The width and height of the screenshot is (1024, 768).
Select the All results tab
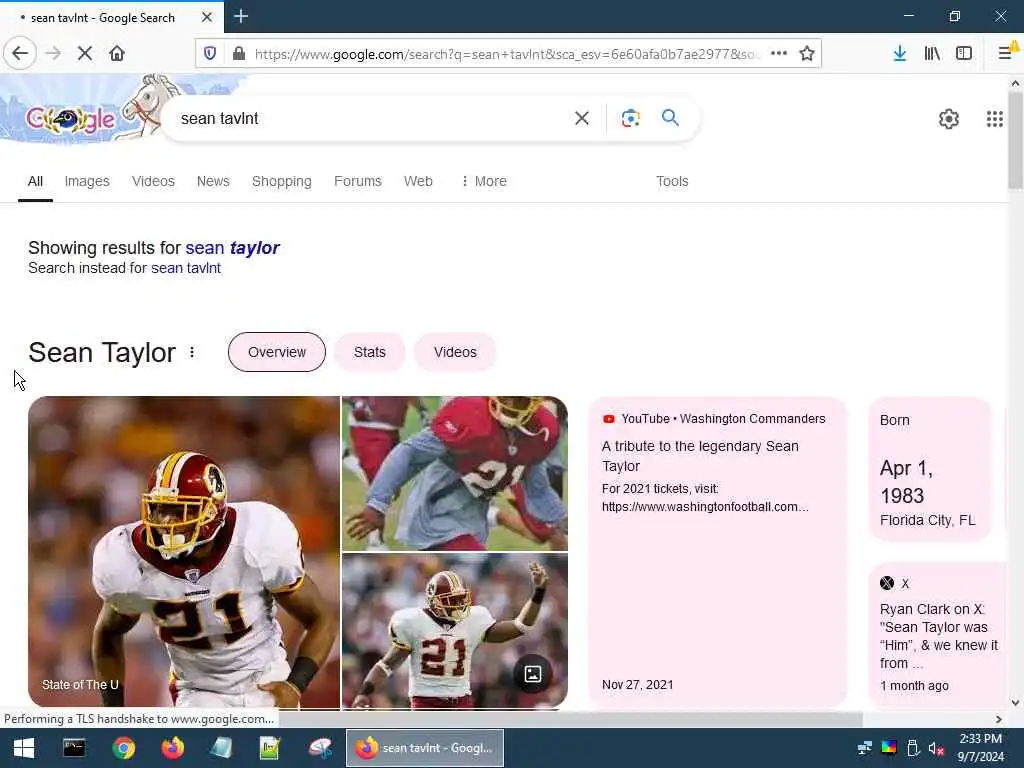click(35, 182)
